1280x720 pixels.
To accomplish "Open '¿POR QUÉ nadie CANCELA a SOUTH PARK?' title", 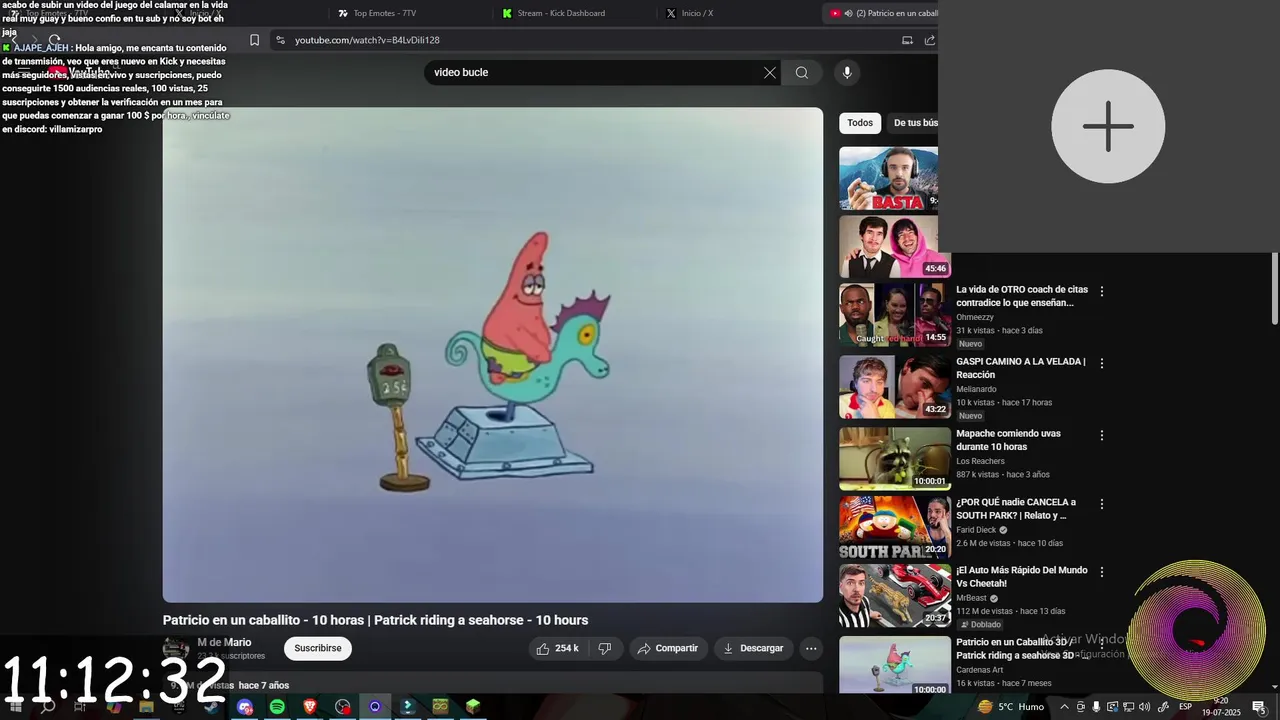I will coord(1016,509).
